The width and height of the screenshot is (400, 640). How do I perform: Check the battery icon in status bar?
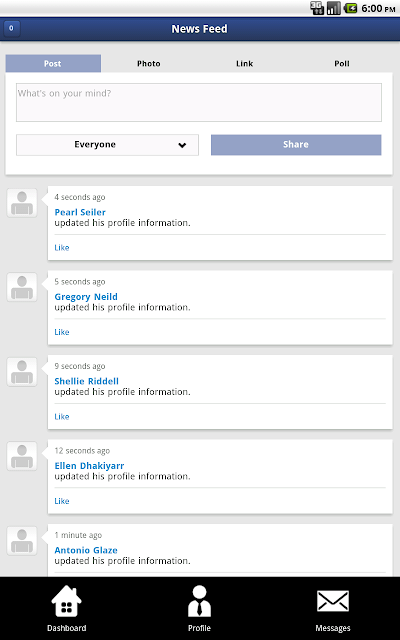(x=350, y=8)
